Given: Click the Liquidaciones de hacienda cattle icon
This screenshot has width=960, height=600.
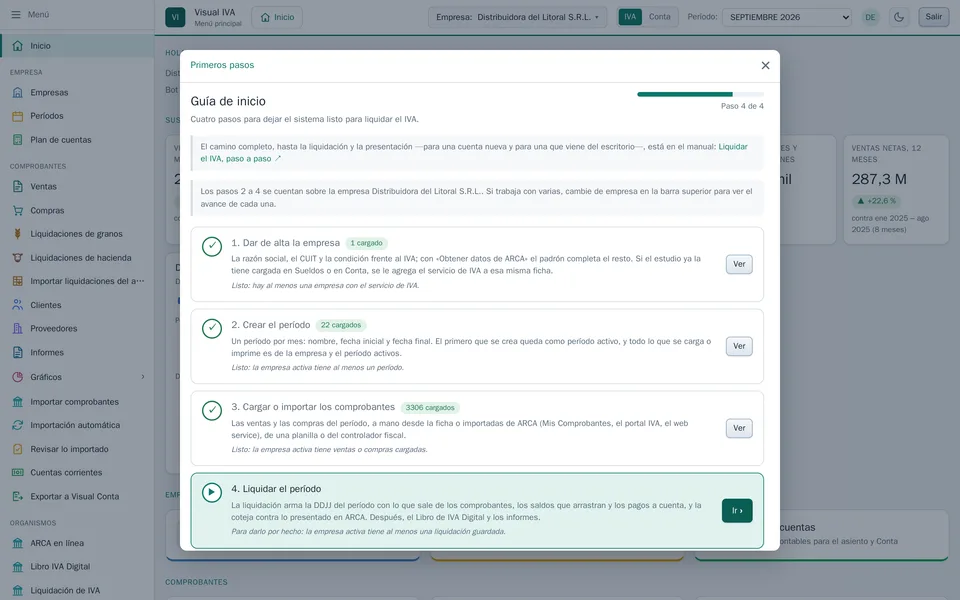Looking at the screenshot, I should pos(18,258).
